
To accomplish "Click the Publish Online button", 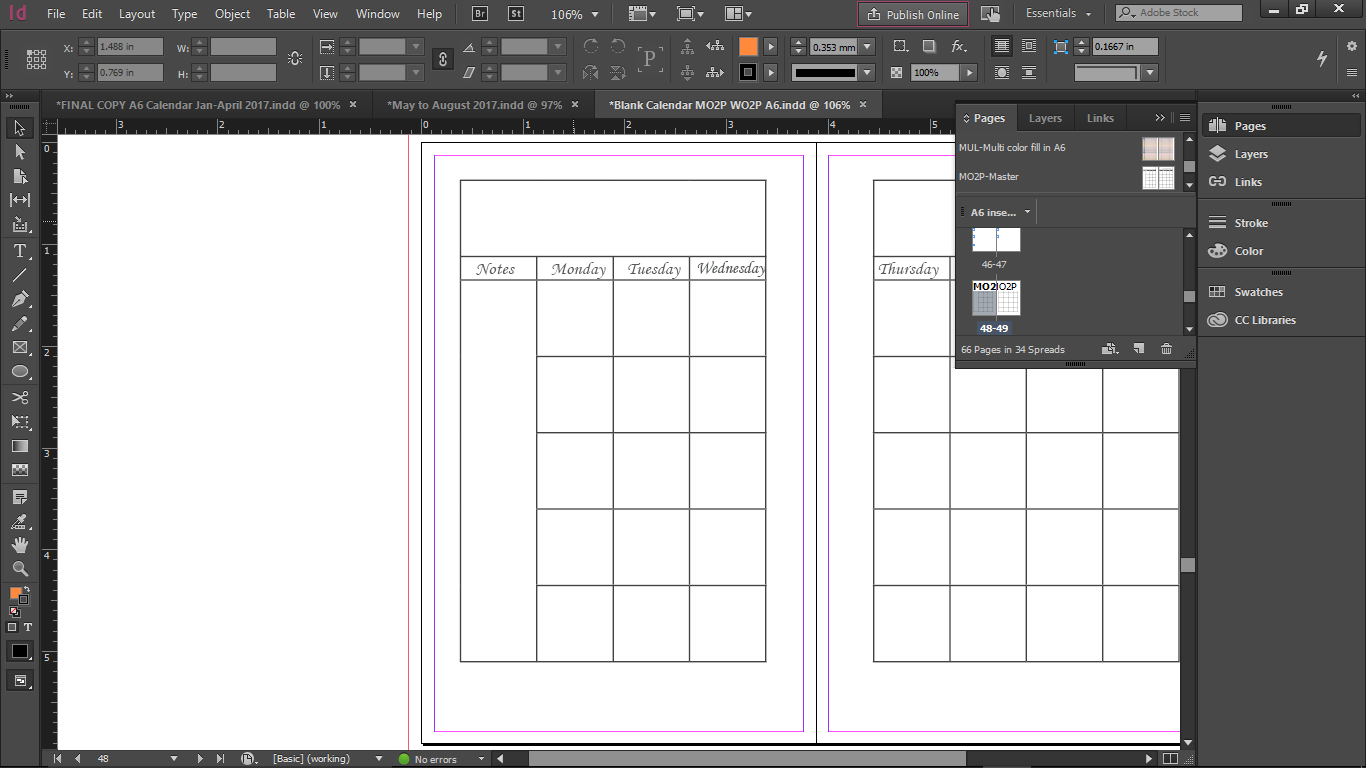I will (913, 14).
